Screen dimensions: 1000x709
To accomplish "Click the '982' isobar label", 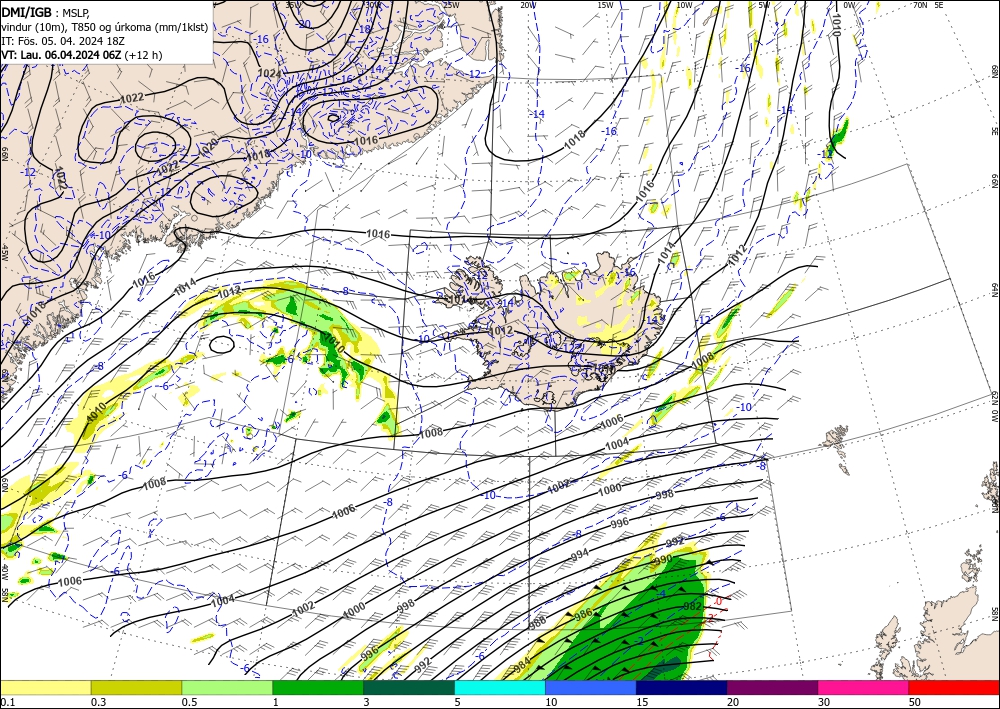I will point(693,606).
